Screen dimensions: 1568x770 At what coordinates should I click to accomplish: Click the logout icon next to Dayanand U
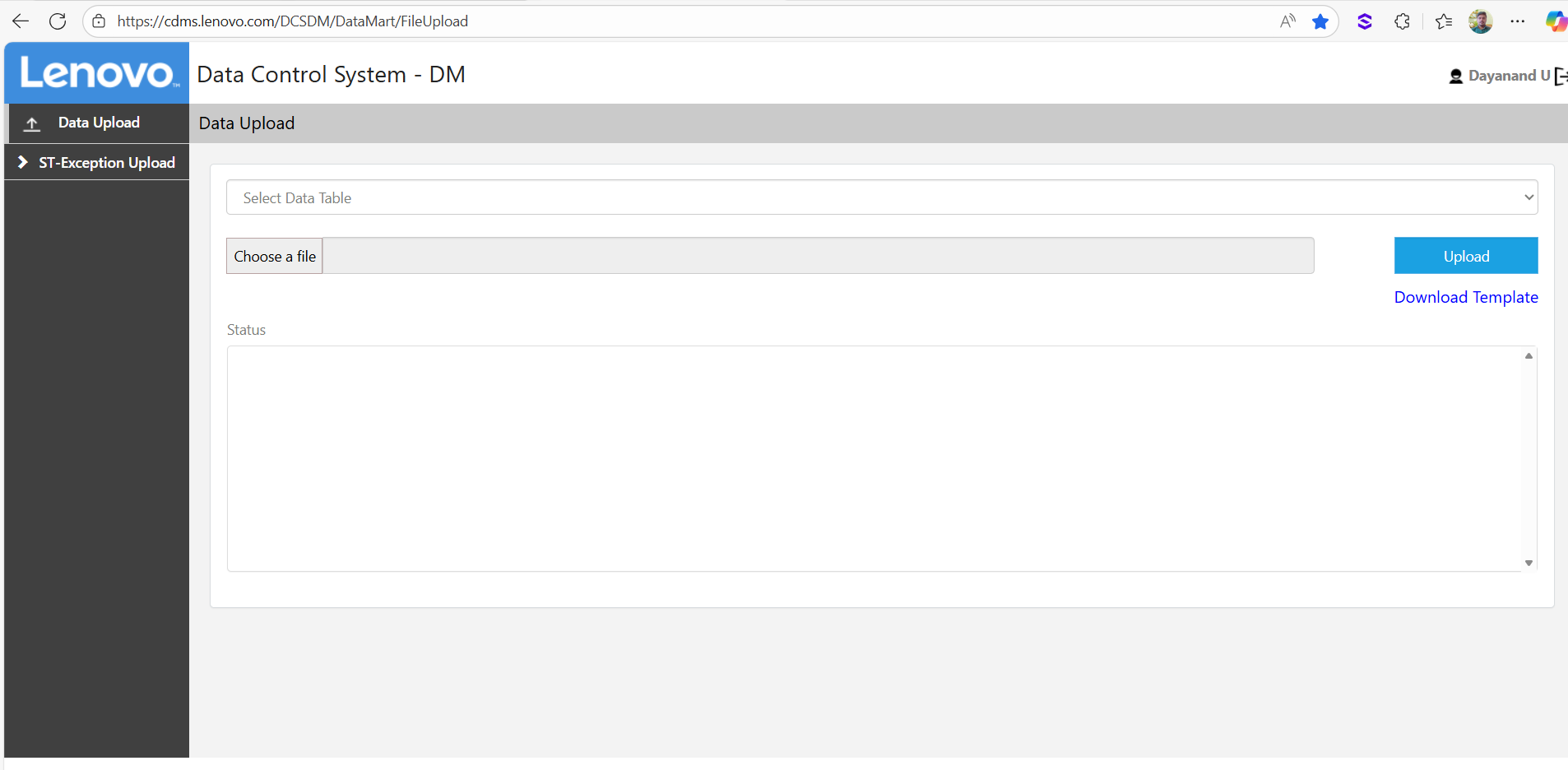click(1561, 76)
